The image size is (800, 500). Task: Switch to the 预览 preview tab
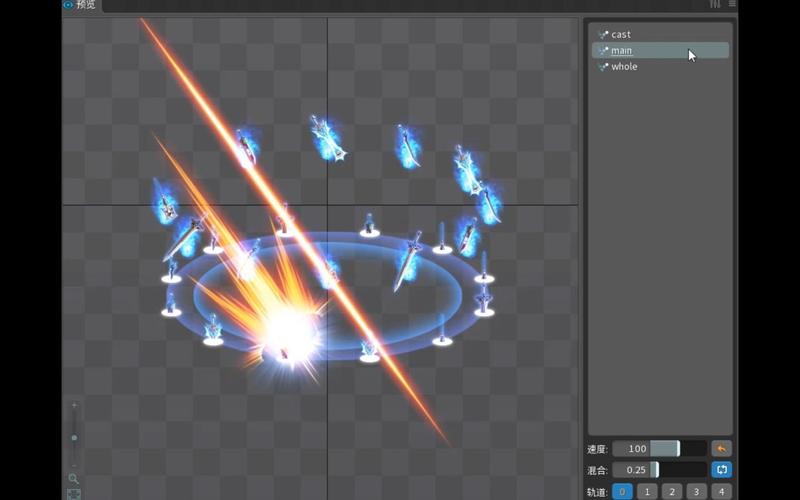86,4
